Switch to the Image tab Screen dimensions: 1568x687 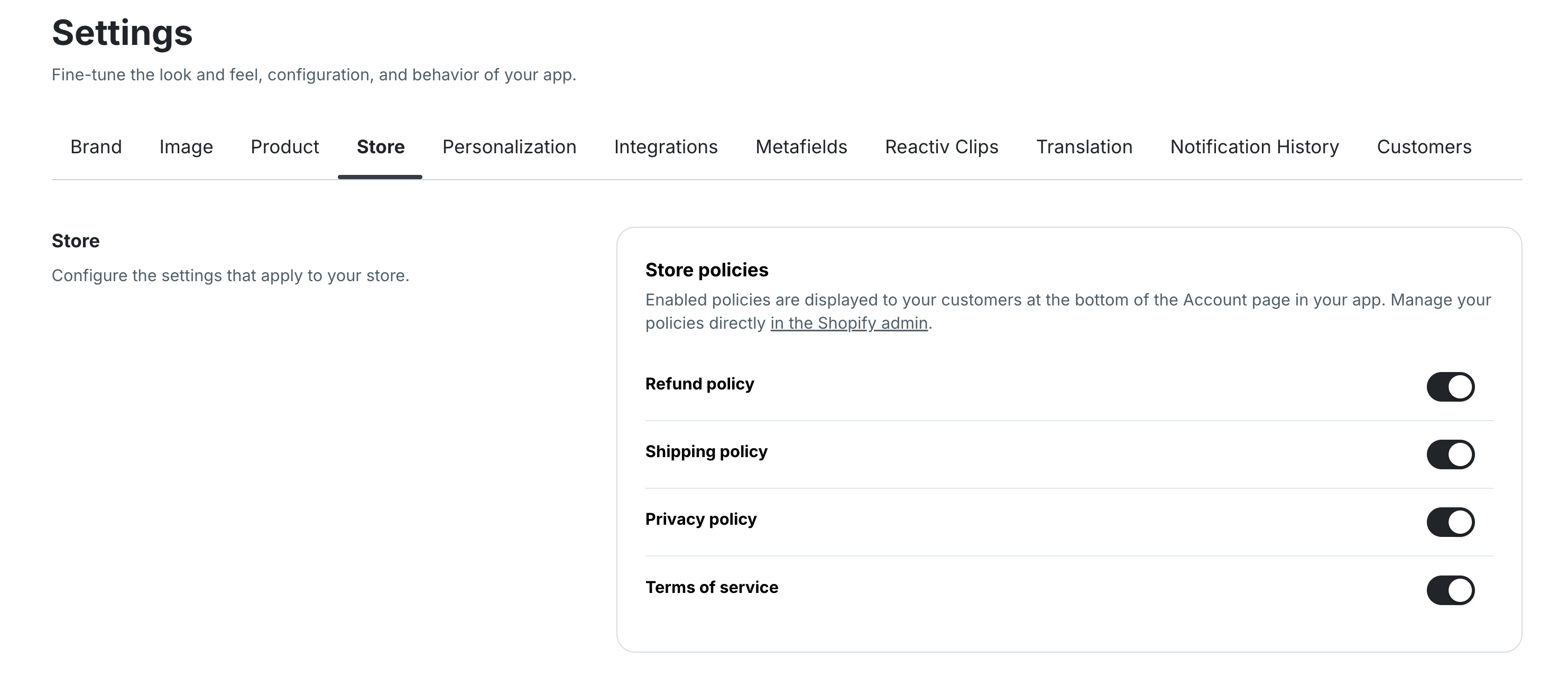(x=186, y=147)
